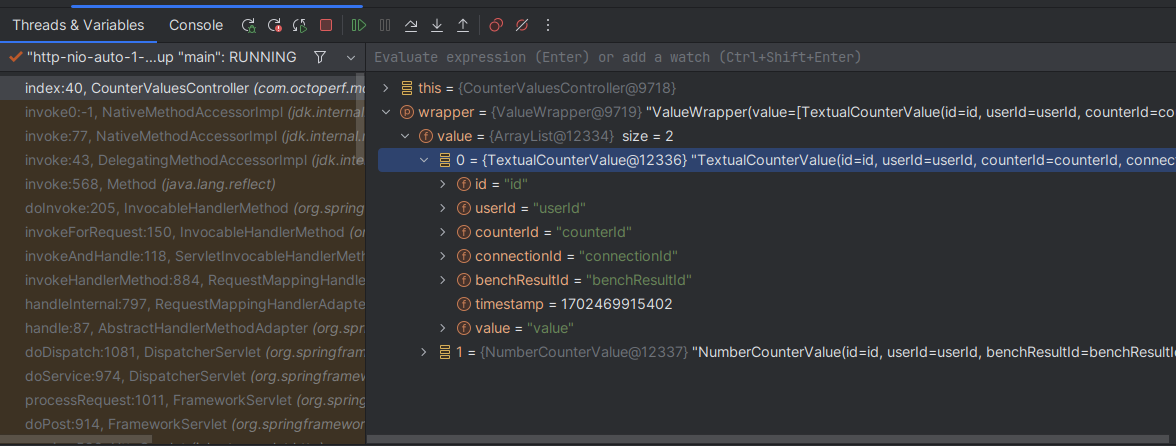
Task: Switch to Console tab
Action: click(196, 25)
